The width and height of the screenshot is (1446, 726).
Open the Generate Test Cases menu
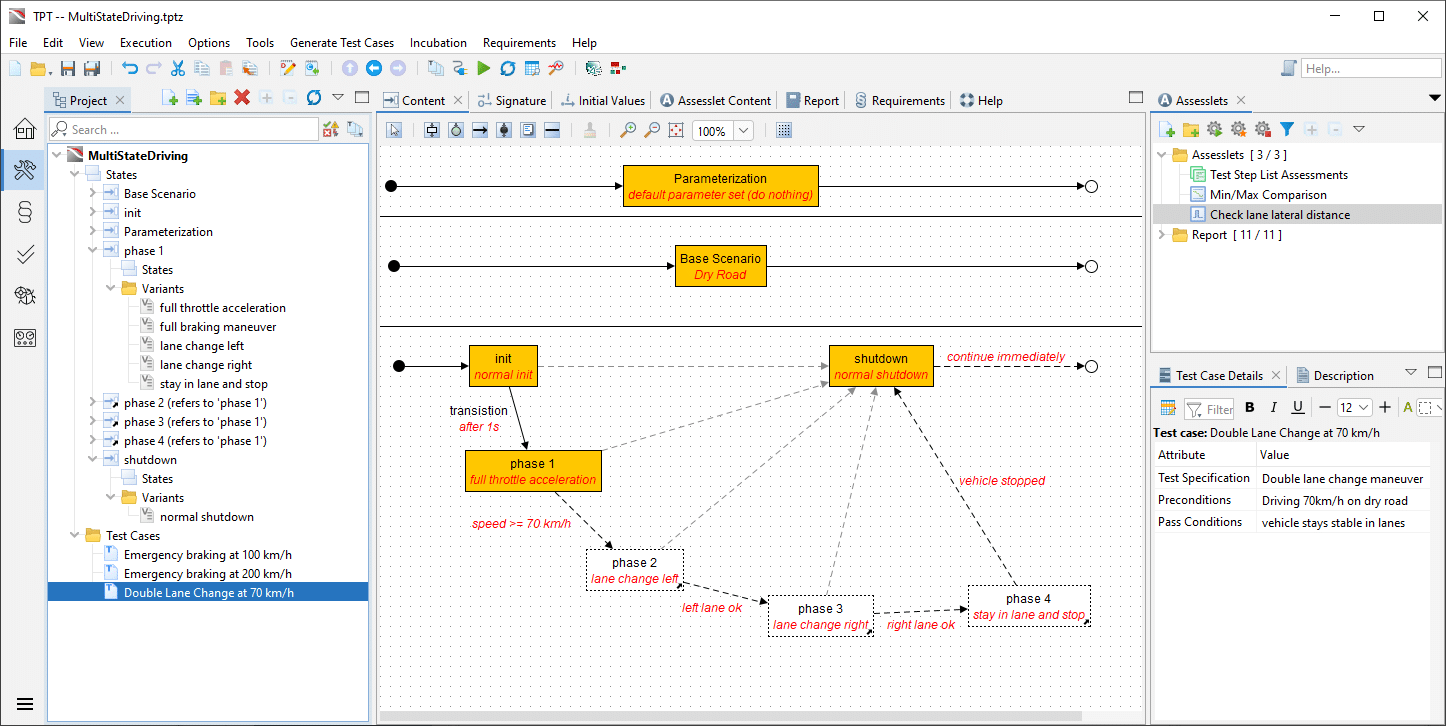click(342, 43)
